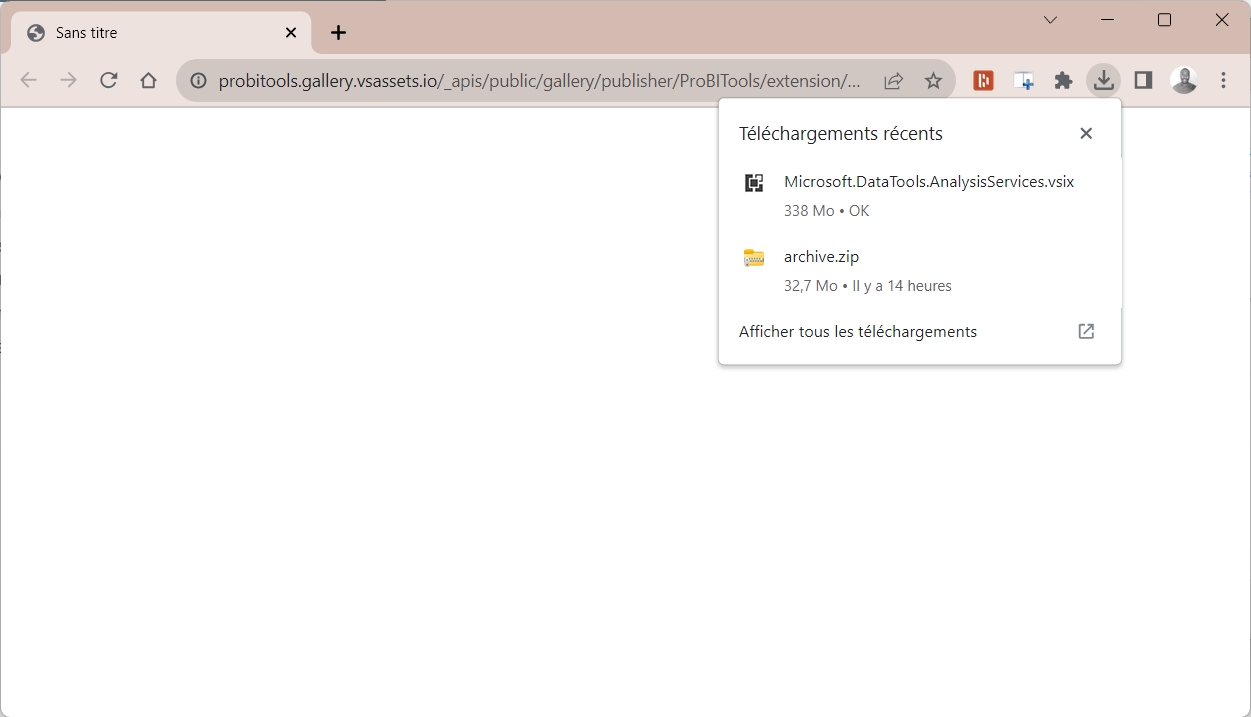Maximize the browser window
The image size is (1251, 717).
1164,20
